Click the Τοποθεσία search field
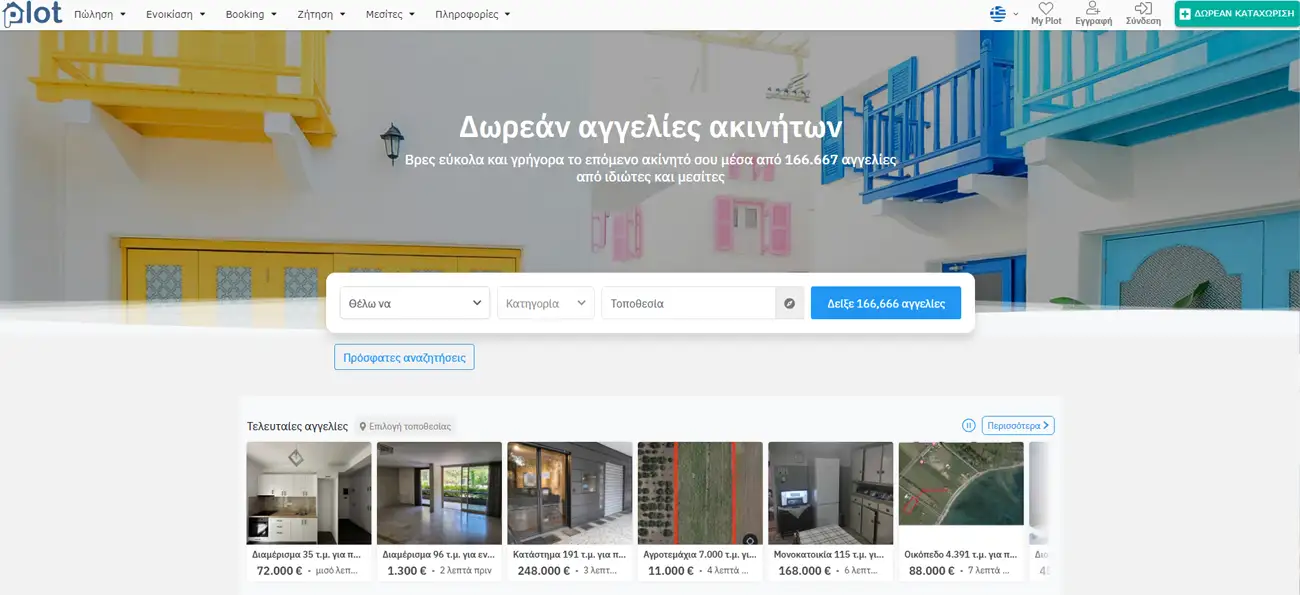 click(690, 302)
